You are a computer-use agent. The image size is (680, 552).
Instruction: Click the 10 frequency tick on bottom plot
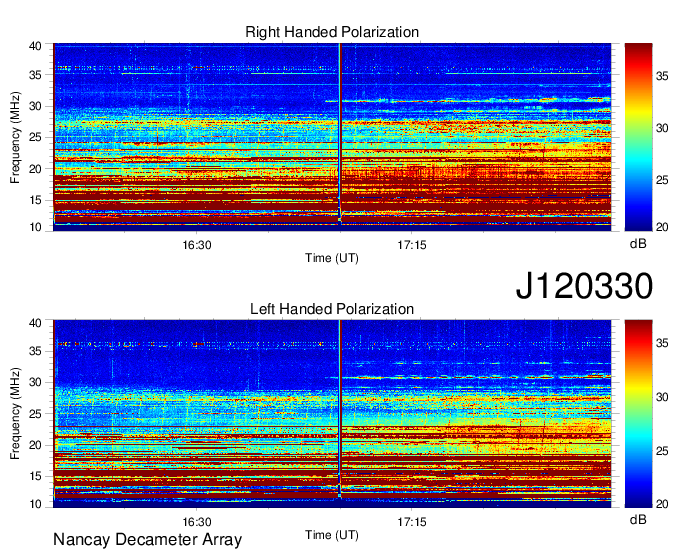[x=35, y=504]
